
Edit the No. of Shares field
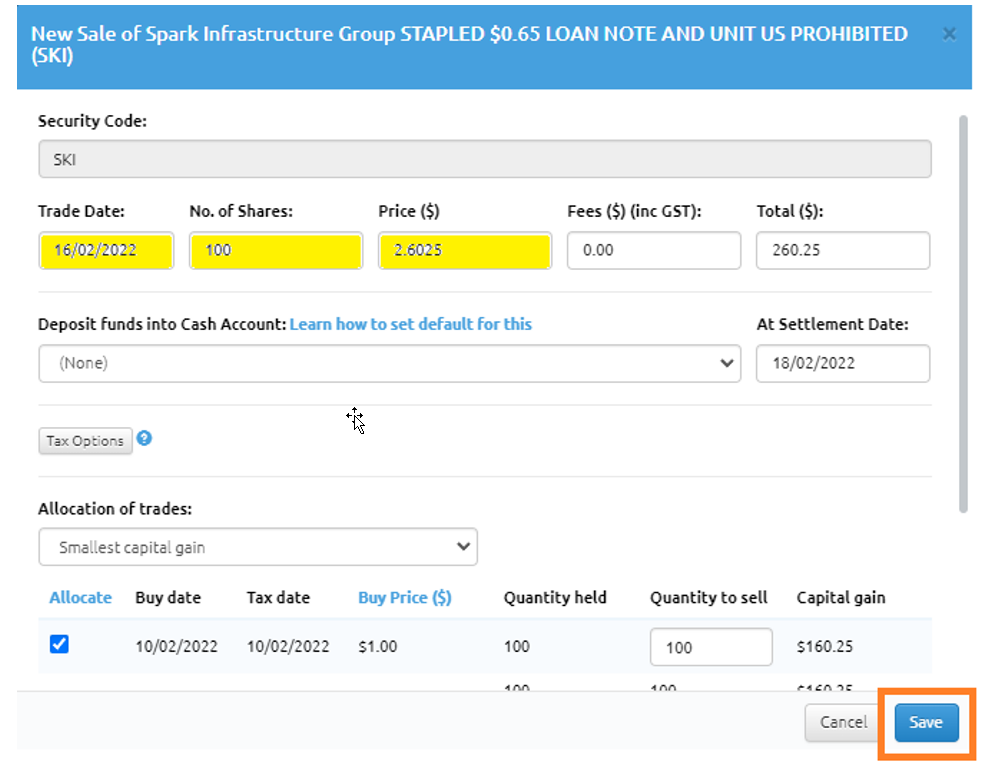tap(276, 250)
